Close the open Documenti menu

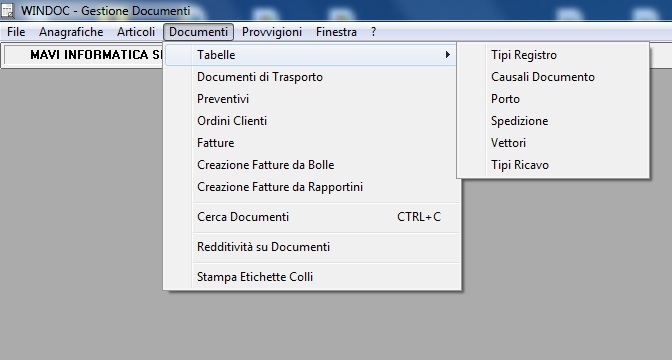(198, 32)
